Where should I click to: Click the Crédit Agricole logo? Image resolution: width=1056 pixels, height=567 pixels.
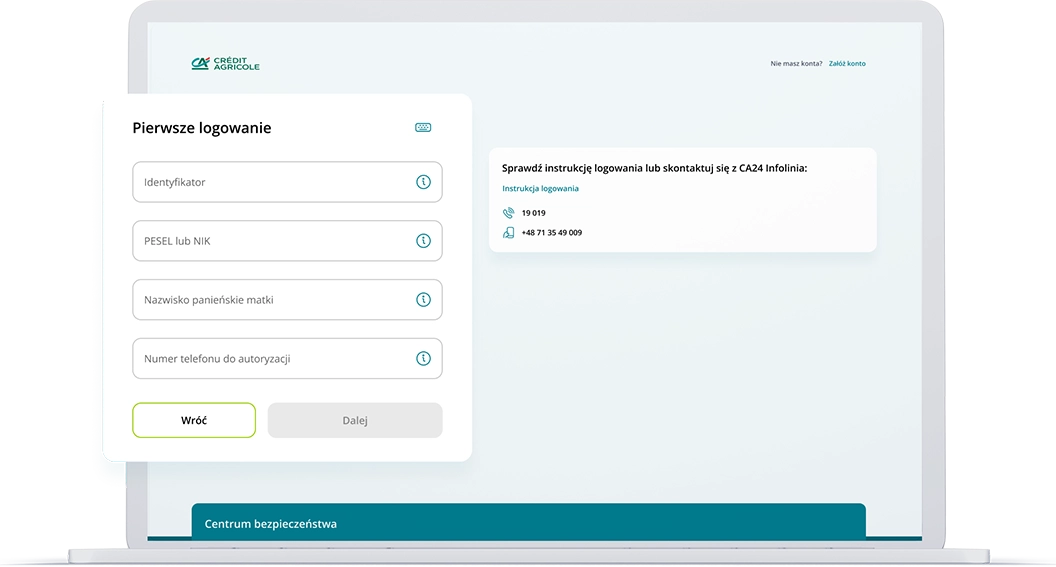coord(225,64)
